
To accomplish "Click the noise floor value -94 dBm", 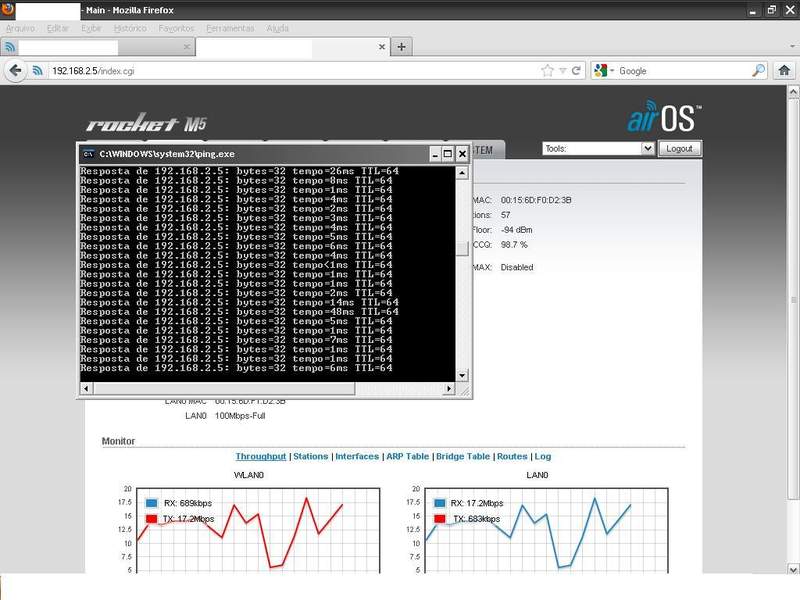I will point(516,230).
